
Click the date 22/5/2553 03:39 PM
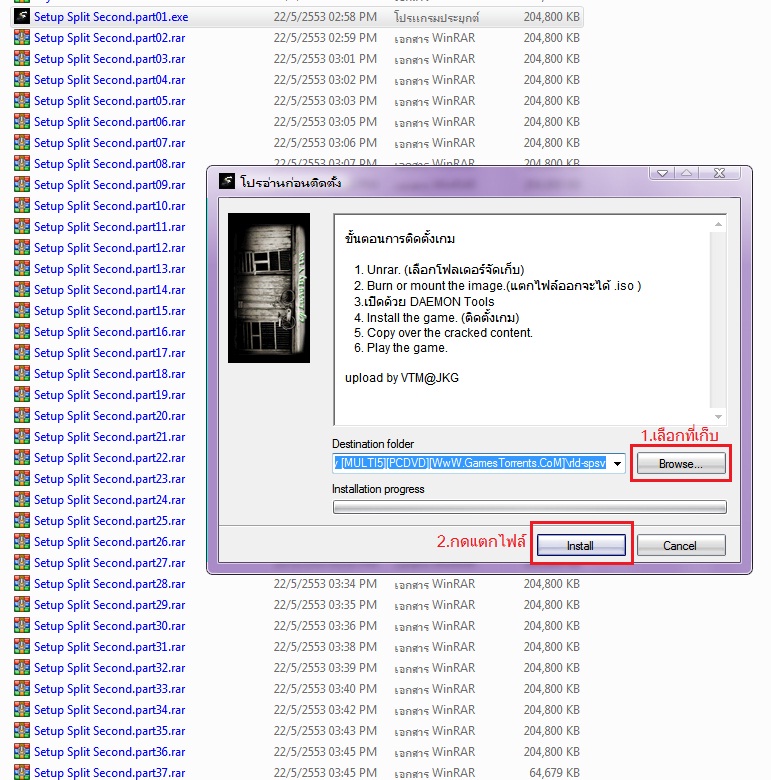click(325, 668)
